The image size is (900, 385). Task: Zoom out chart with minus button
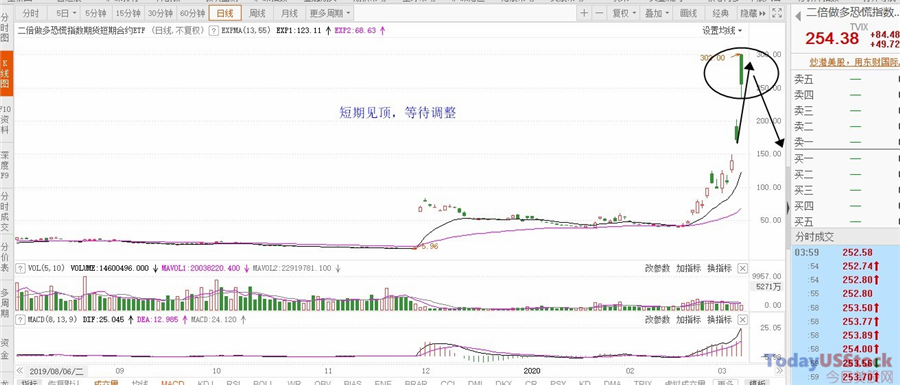click(599, 13)
